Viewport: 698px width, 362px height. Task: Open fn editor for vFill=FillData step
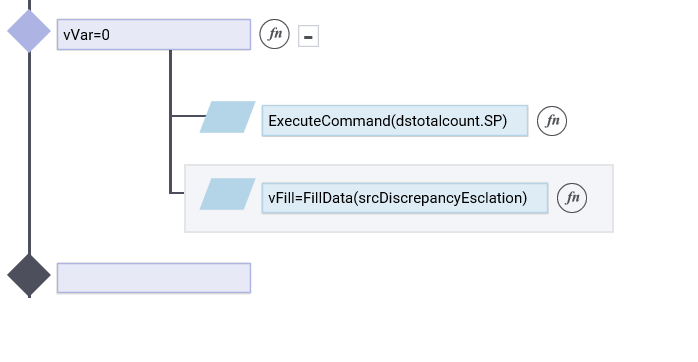572,198
